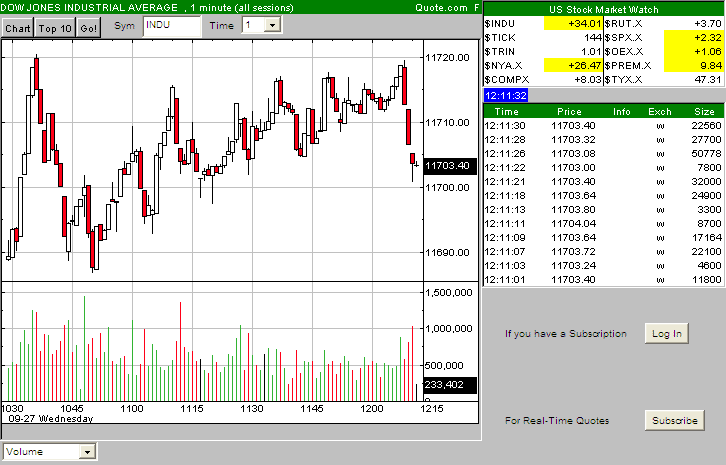Select the 12:11:01 trade row

point(603,279)
